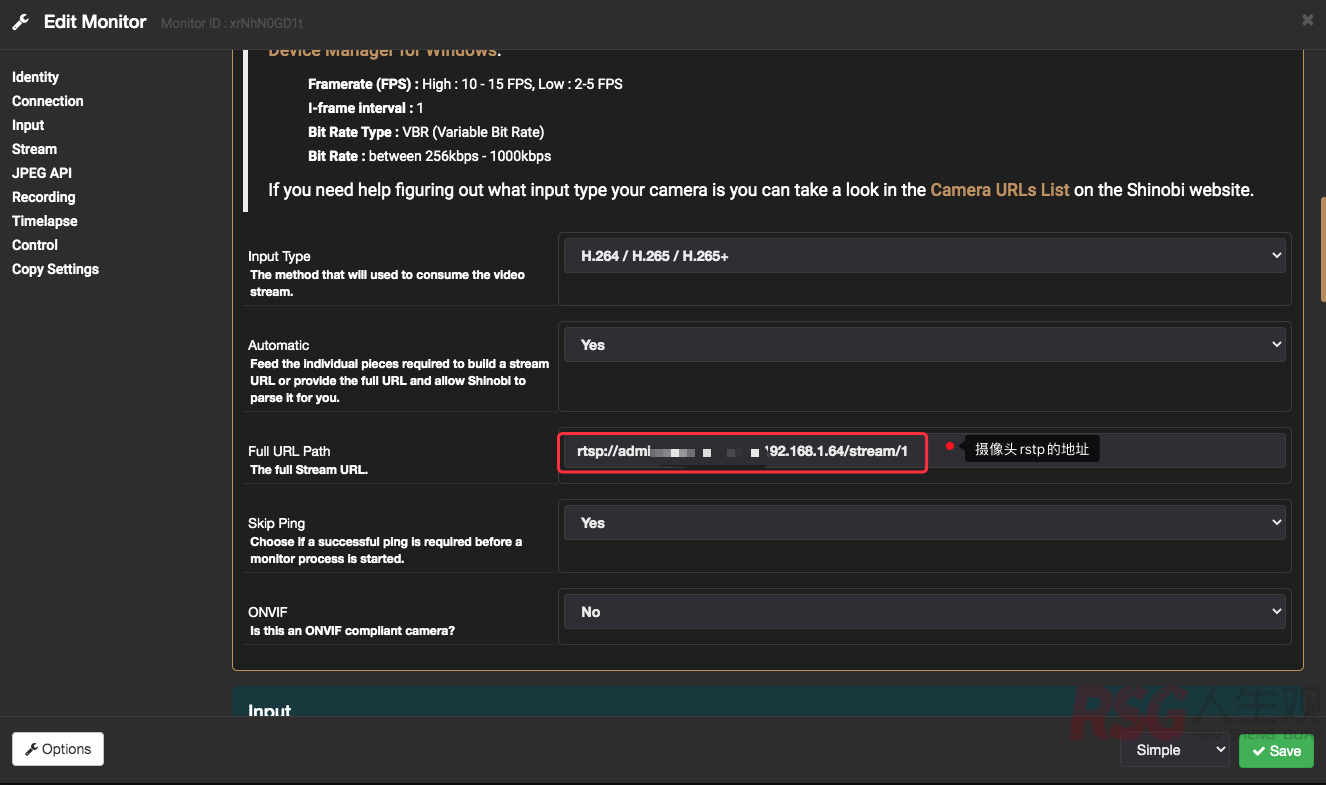Open Copy Settings in sidebar
Screen dimensions: 1326x785
(55, 269)
